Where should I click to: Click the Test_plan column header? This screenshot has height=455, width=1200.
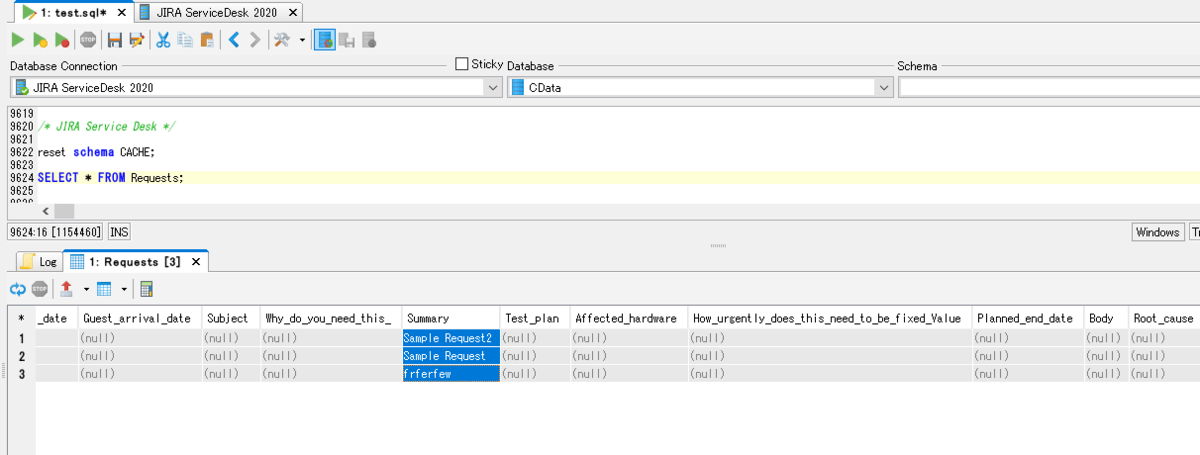(534, 318)
